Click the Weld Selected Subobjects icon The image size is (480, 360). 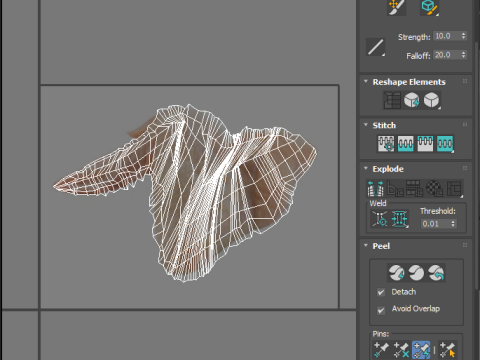pos(400,219)
